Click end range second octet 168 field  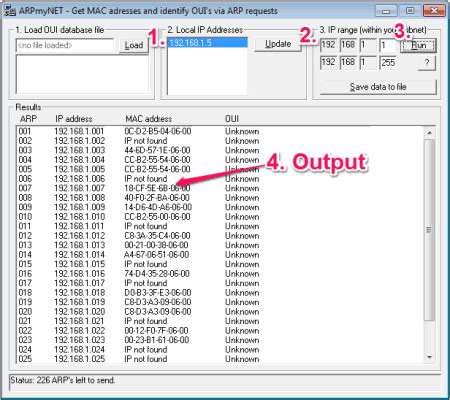pyautogui.click(x=348, y=63)
